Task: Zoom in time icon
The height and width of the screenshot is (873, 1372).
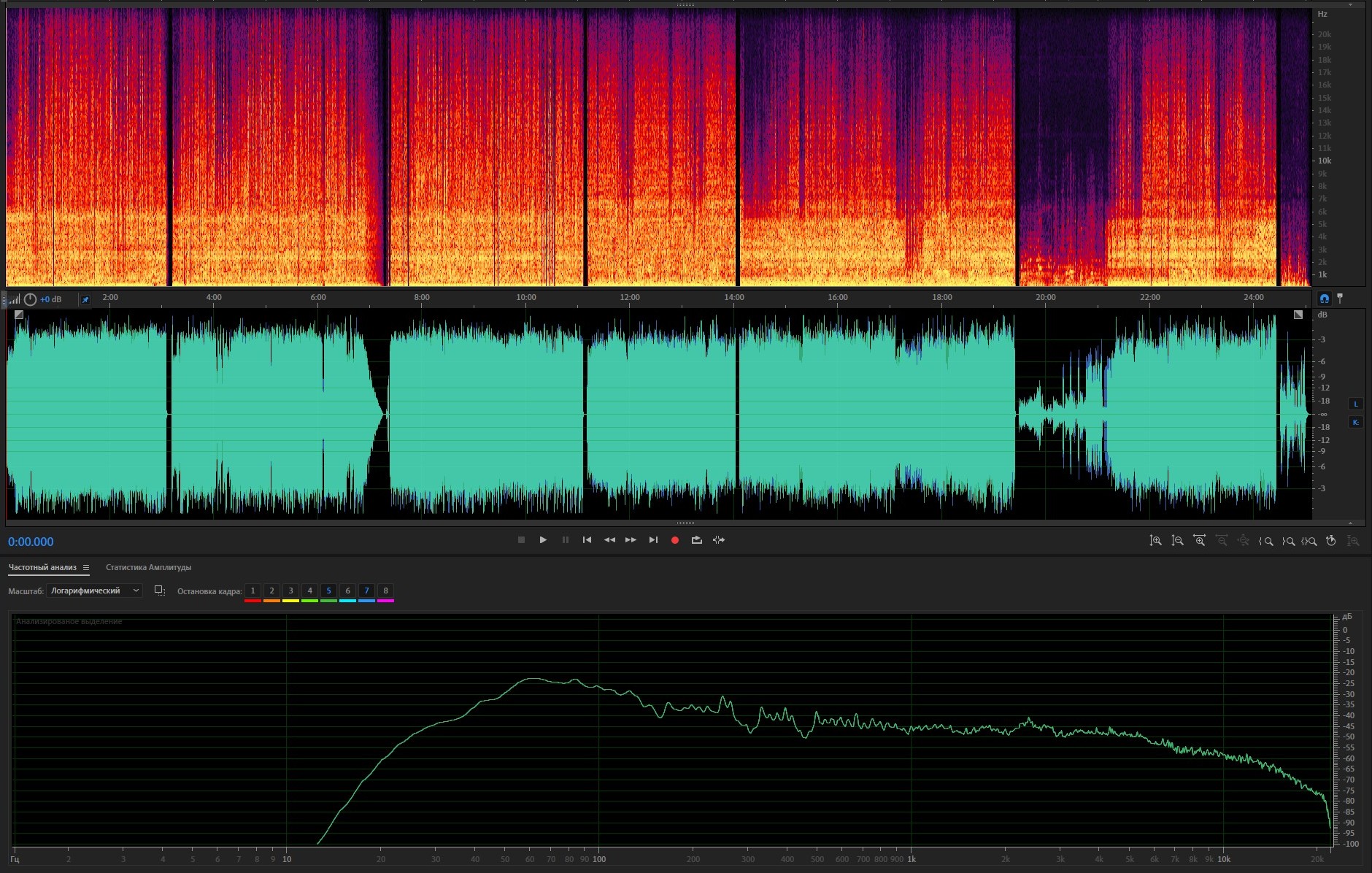Action: [x=1200, y=541]
